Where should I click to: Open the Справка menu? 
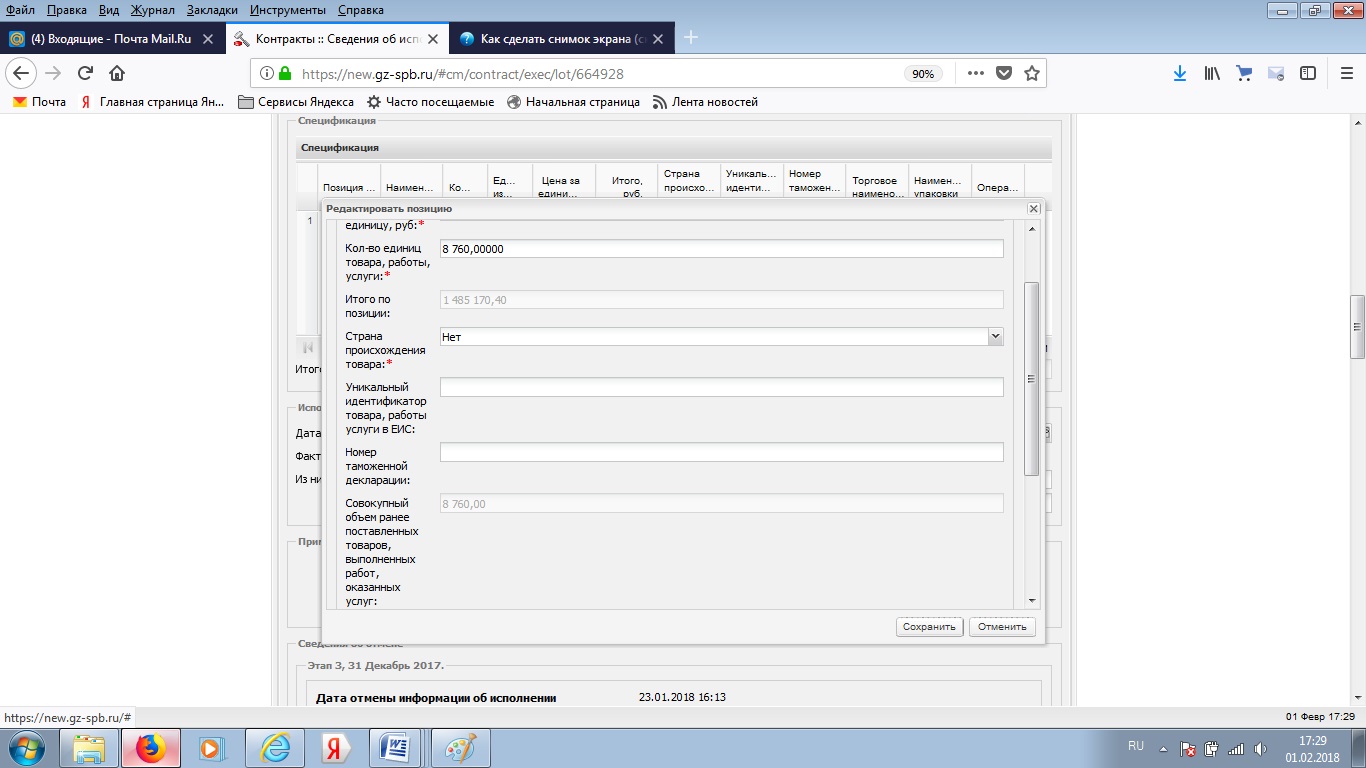pyautogui.click(x=360, y=10)
